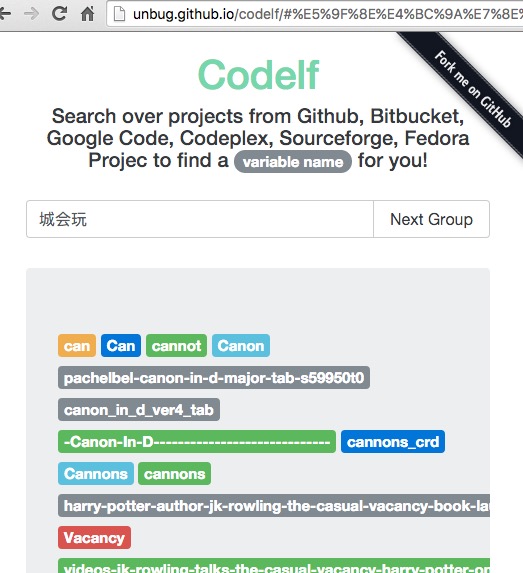Select the green 'cannot' tag
Image resolution: width=523 pixels, height=573 pixels.
(176, 345)
